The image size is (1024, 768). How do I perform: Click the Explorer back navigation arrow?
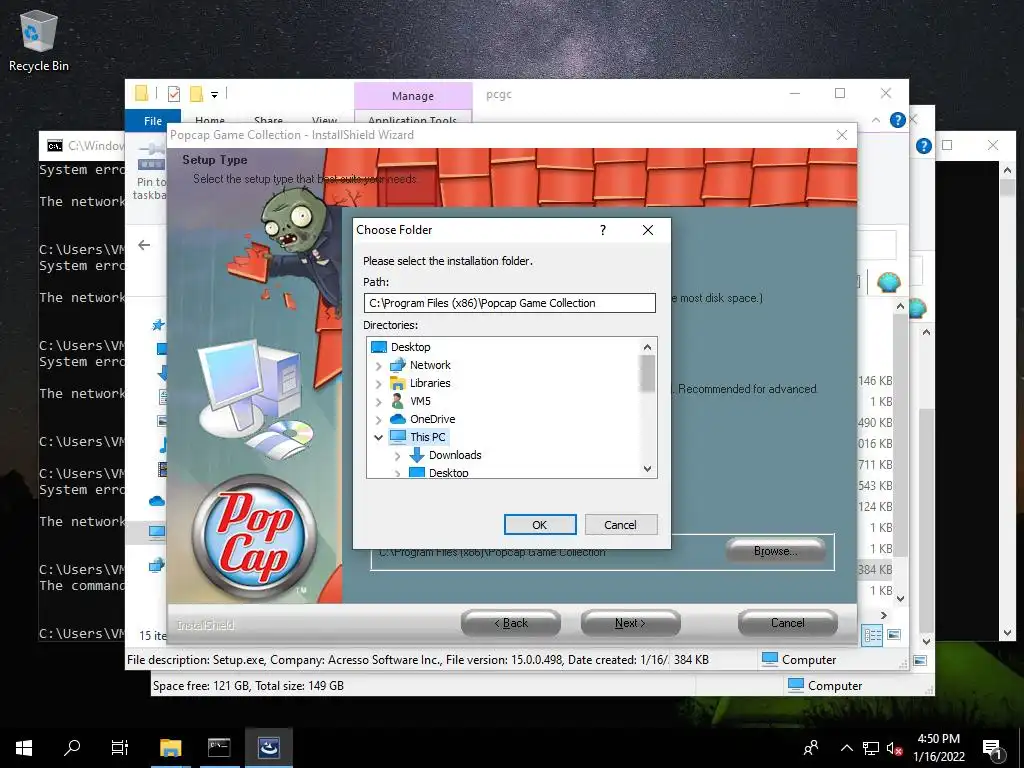point(144,245)
